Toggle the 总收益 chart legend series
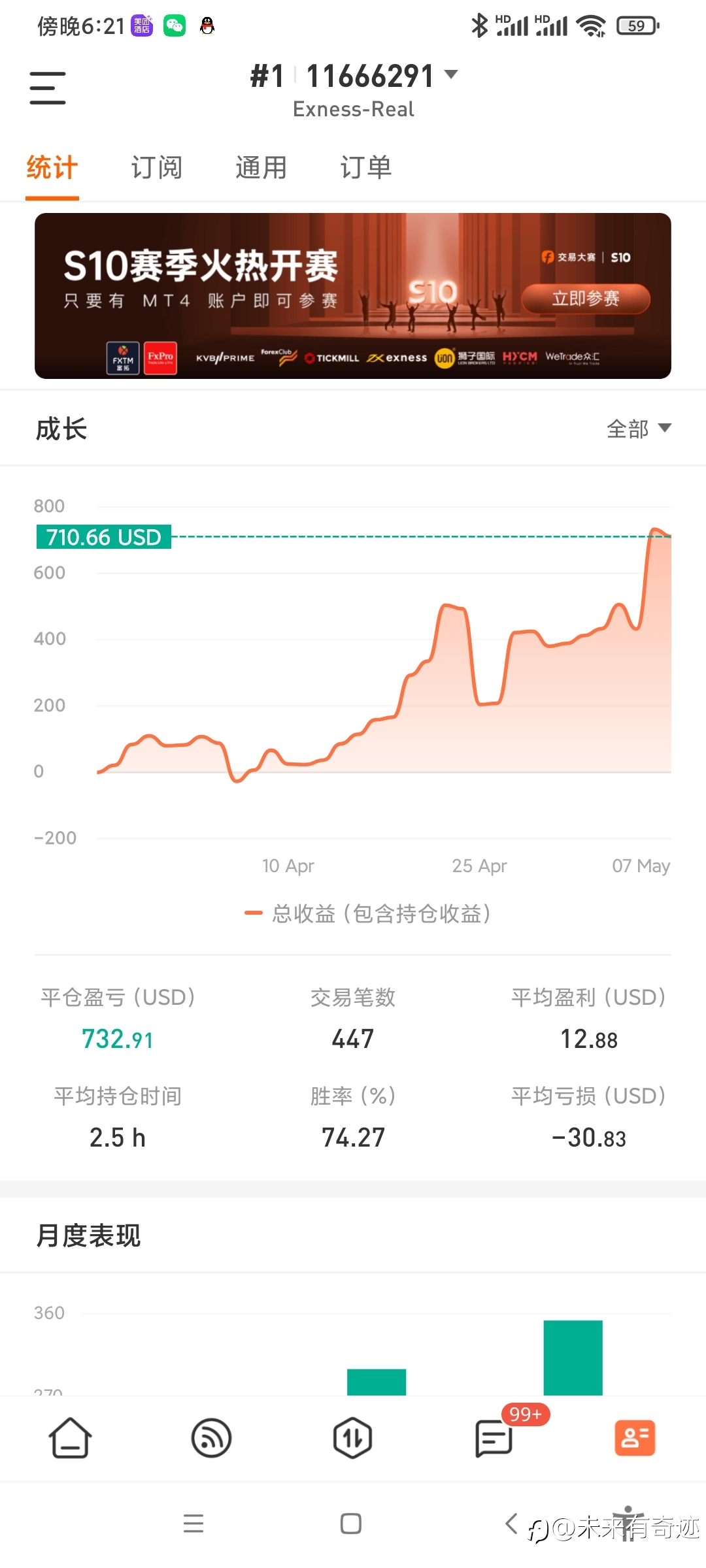The image size is (706, 1568). [x=367, y=913]
